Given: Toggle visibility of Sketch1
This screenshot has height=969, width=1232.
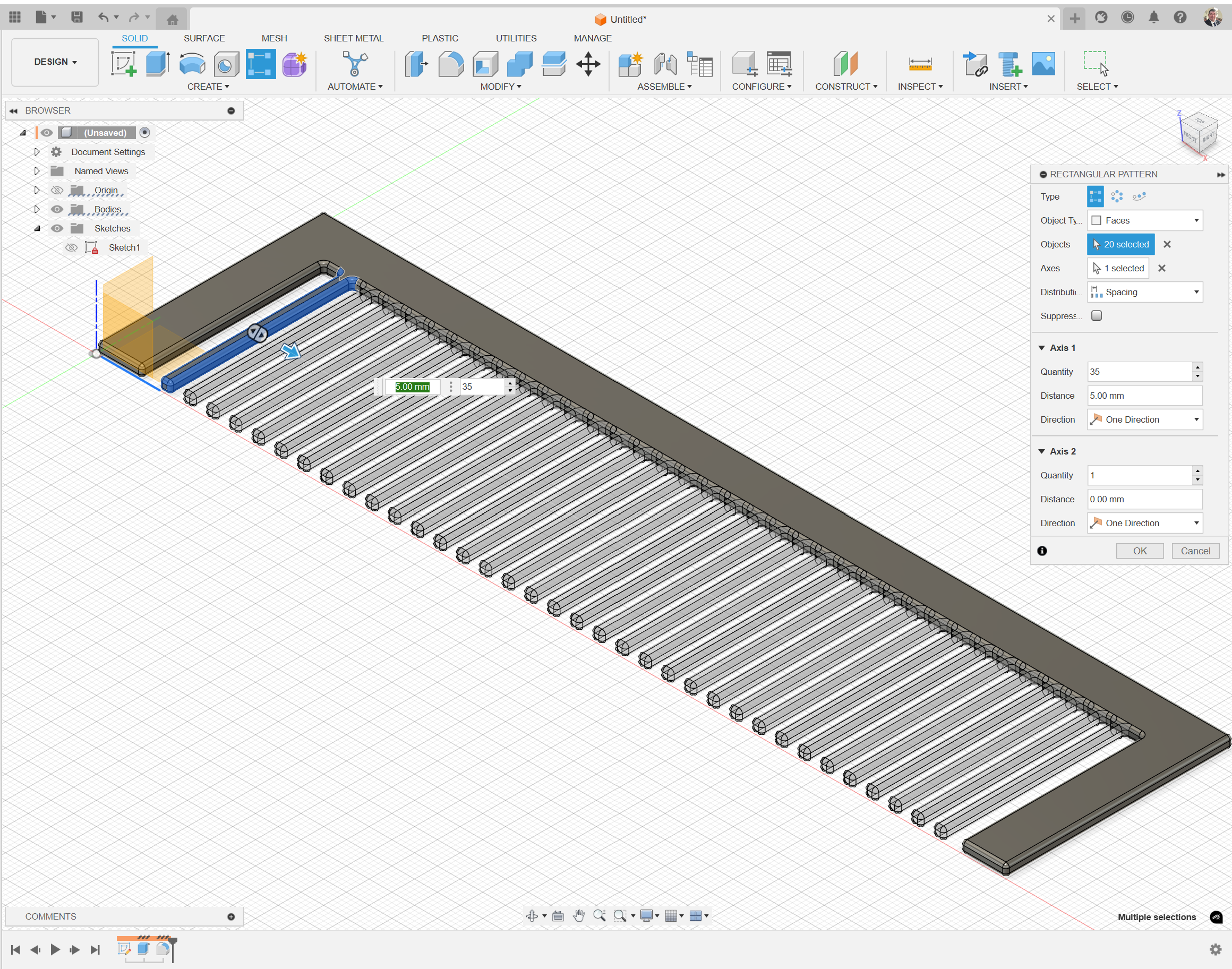Looking at the screenshot, I should pyautogui.click(x=71, y=247).
